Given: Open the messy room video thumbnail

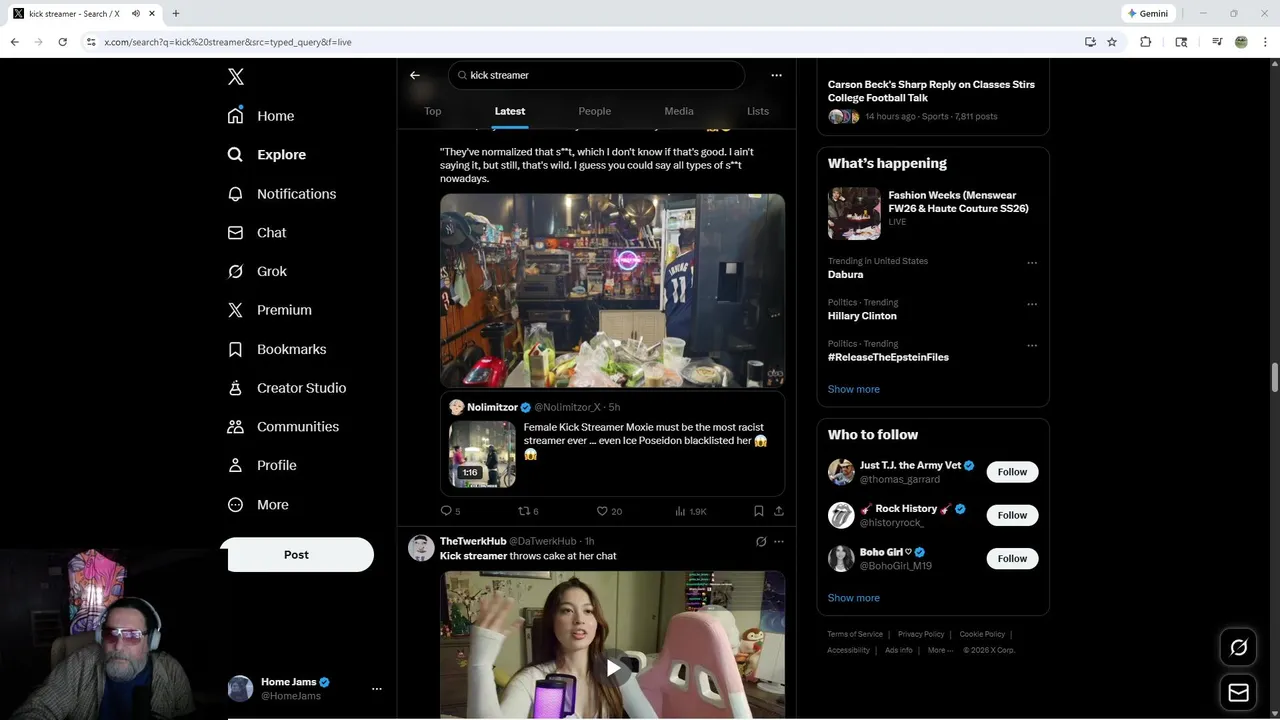Looking at the screenshot, I should 612,290.
